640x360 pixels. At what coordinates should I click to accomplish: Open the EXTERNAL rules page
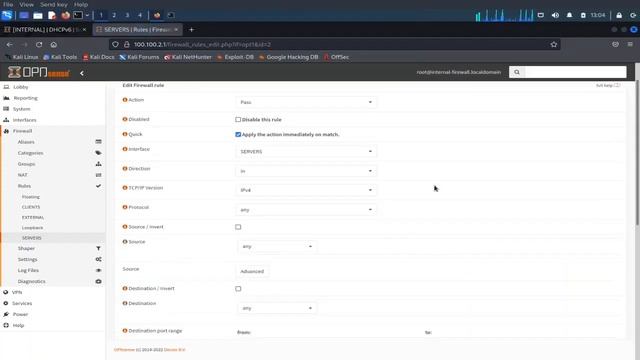[33, 217]
